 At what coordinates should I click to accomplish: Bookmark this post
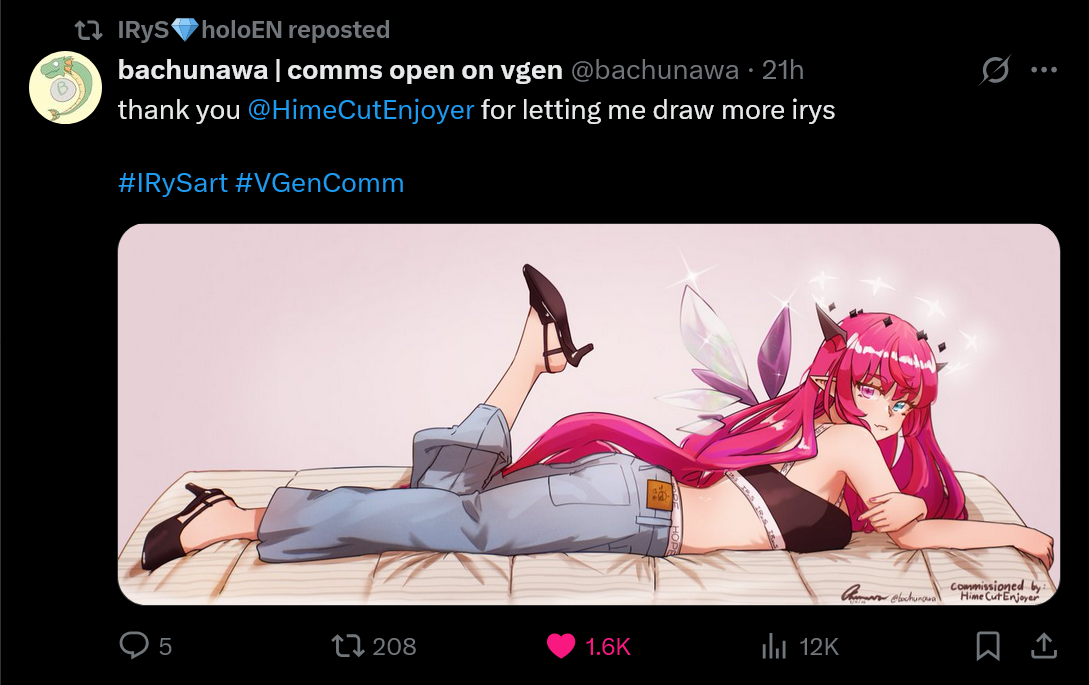[x=988, y=645]
